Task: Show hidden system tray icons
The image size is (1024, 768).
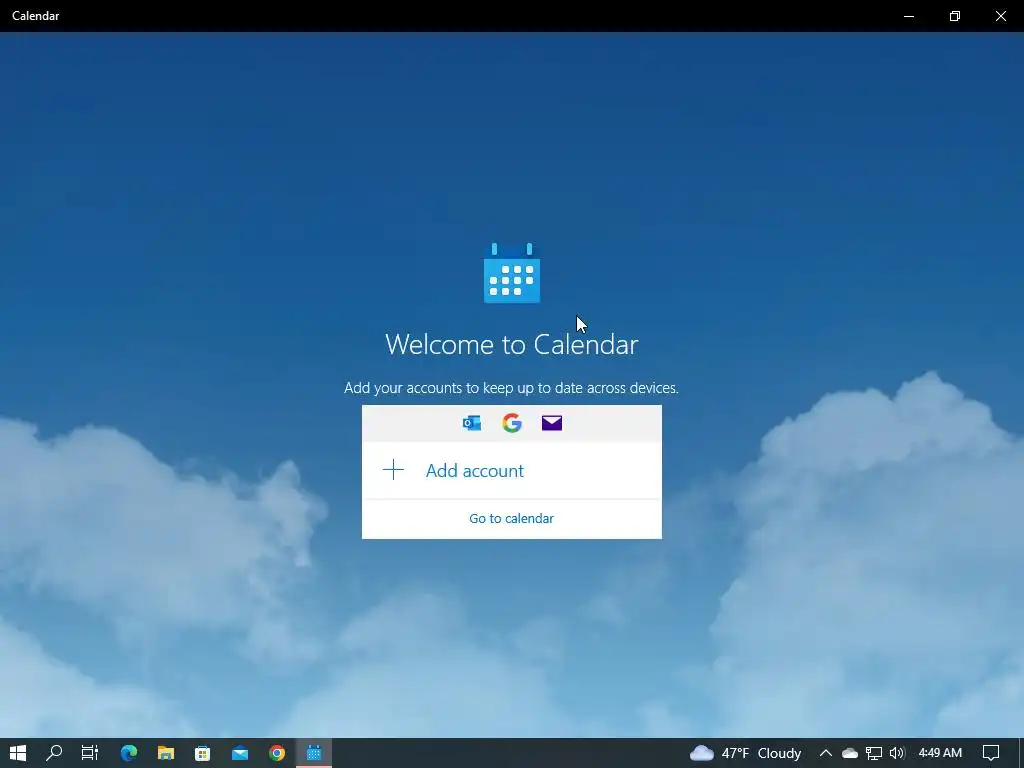Action: coord(825,753)
